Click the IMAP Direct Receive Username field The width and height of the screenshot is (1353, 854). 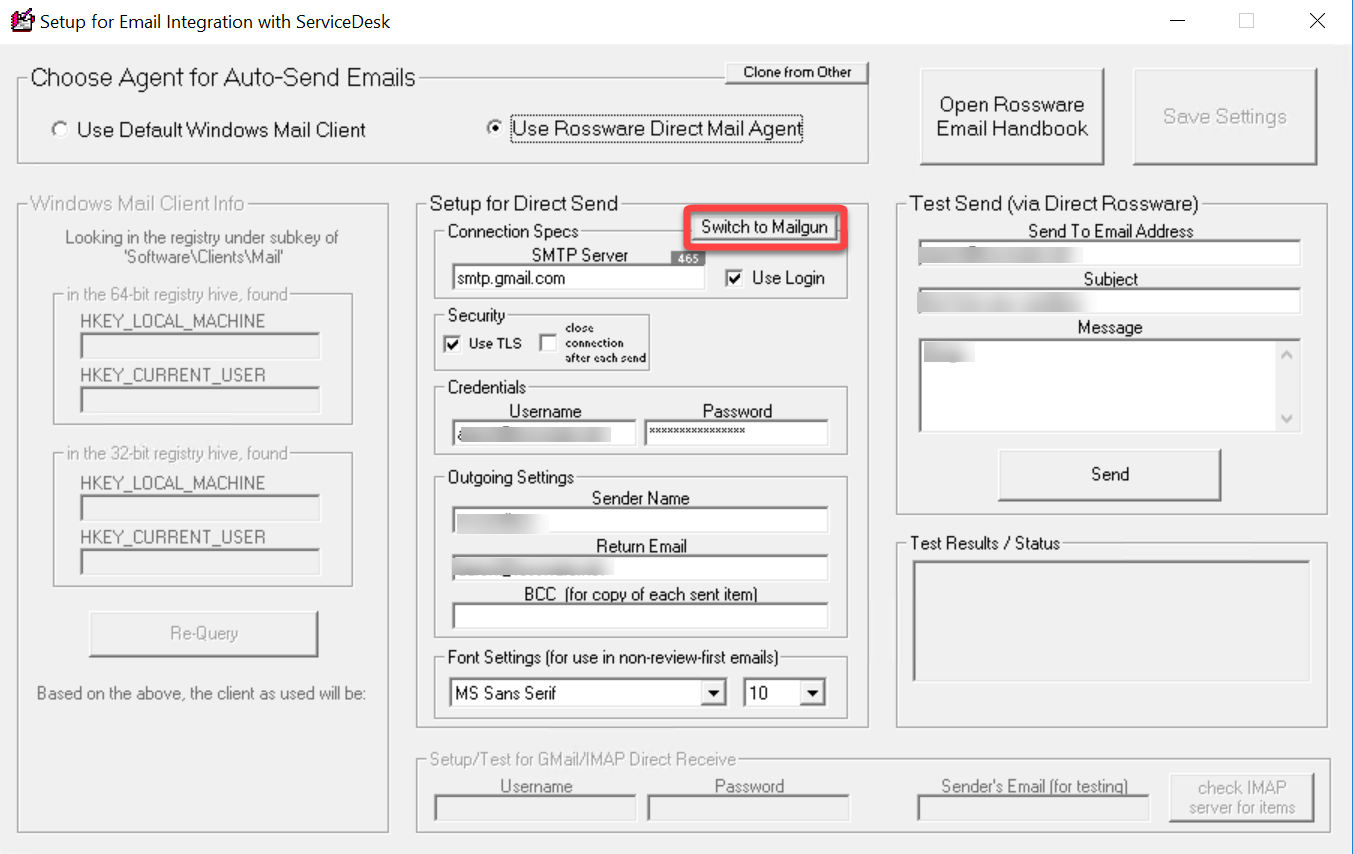coord(535,808)
